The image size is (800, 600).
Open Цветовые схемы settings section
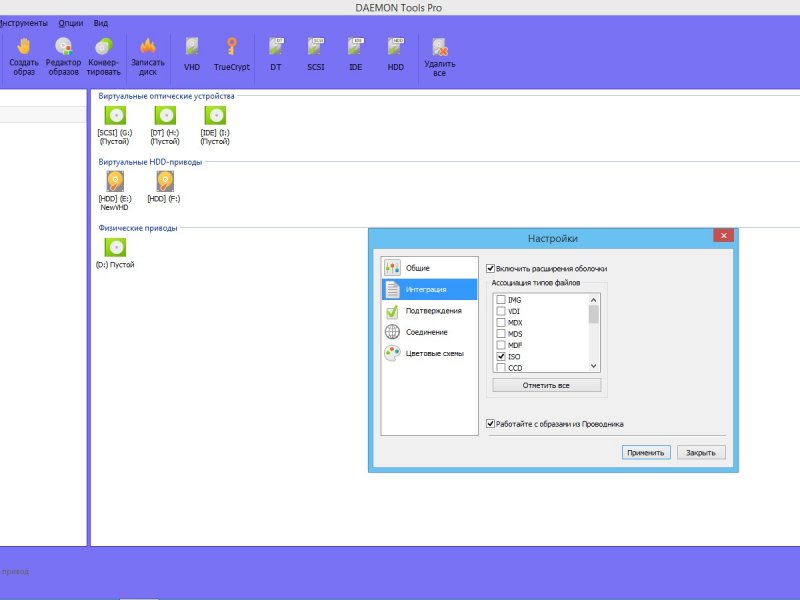pos(430,354)
